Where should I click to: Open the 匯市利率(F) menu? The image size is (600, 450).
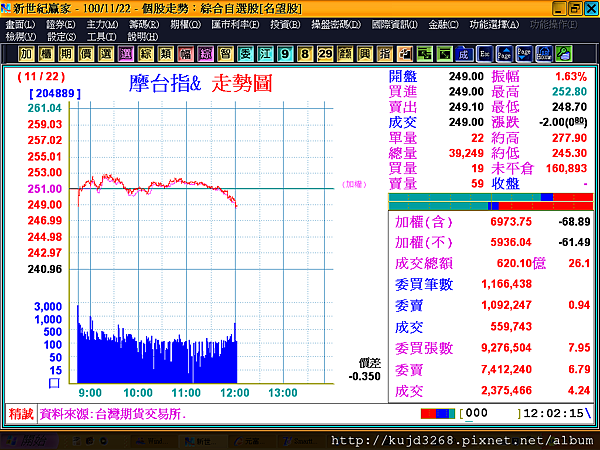(x=235, y=25)
